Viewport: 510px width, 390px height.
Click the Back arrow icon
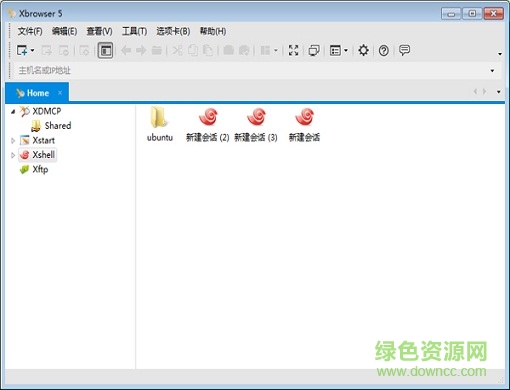pos(126,51)
